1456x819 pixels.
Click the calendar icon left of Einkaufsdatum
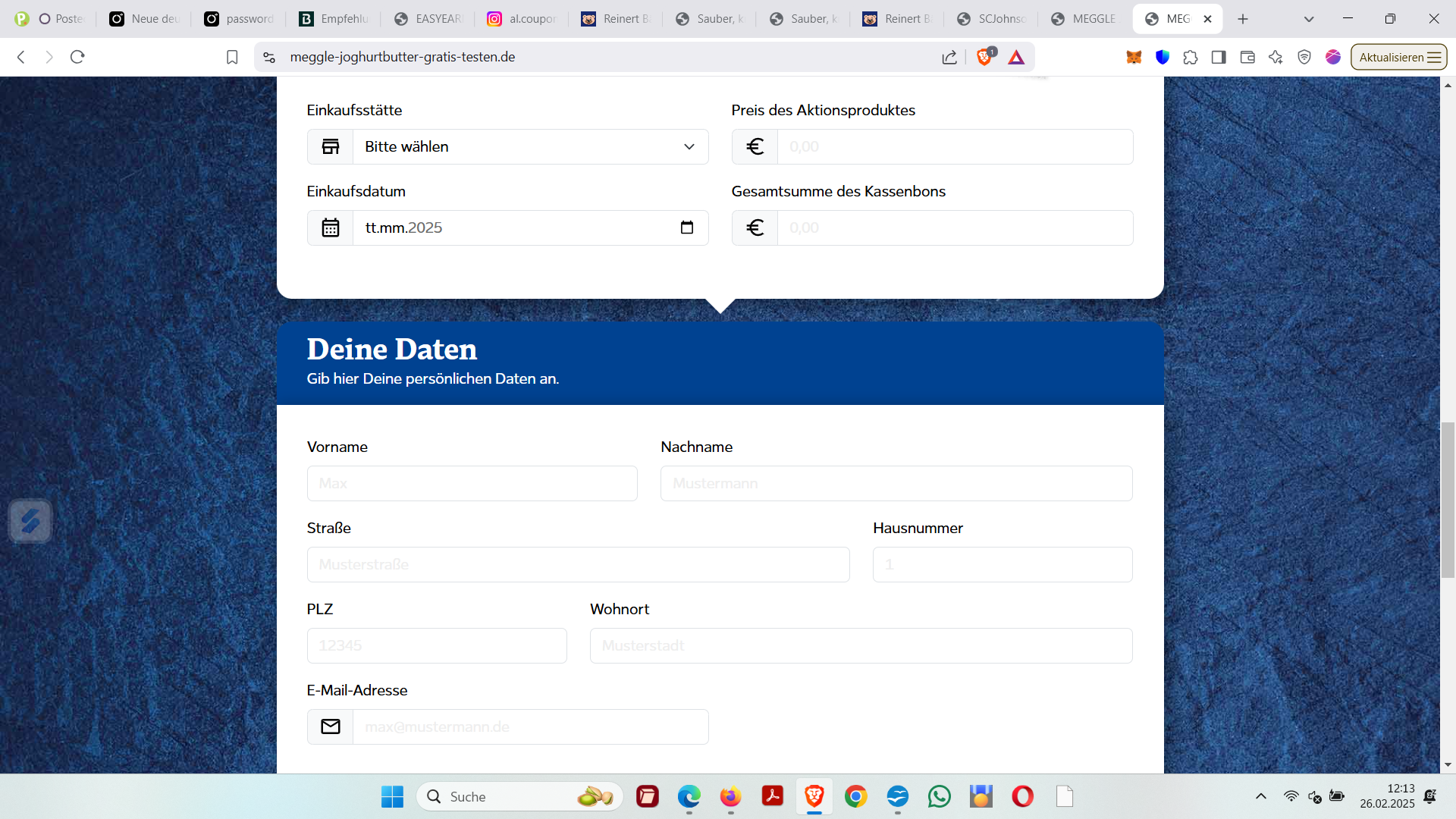click(x=331, y=227)
